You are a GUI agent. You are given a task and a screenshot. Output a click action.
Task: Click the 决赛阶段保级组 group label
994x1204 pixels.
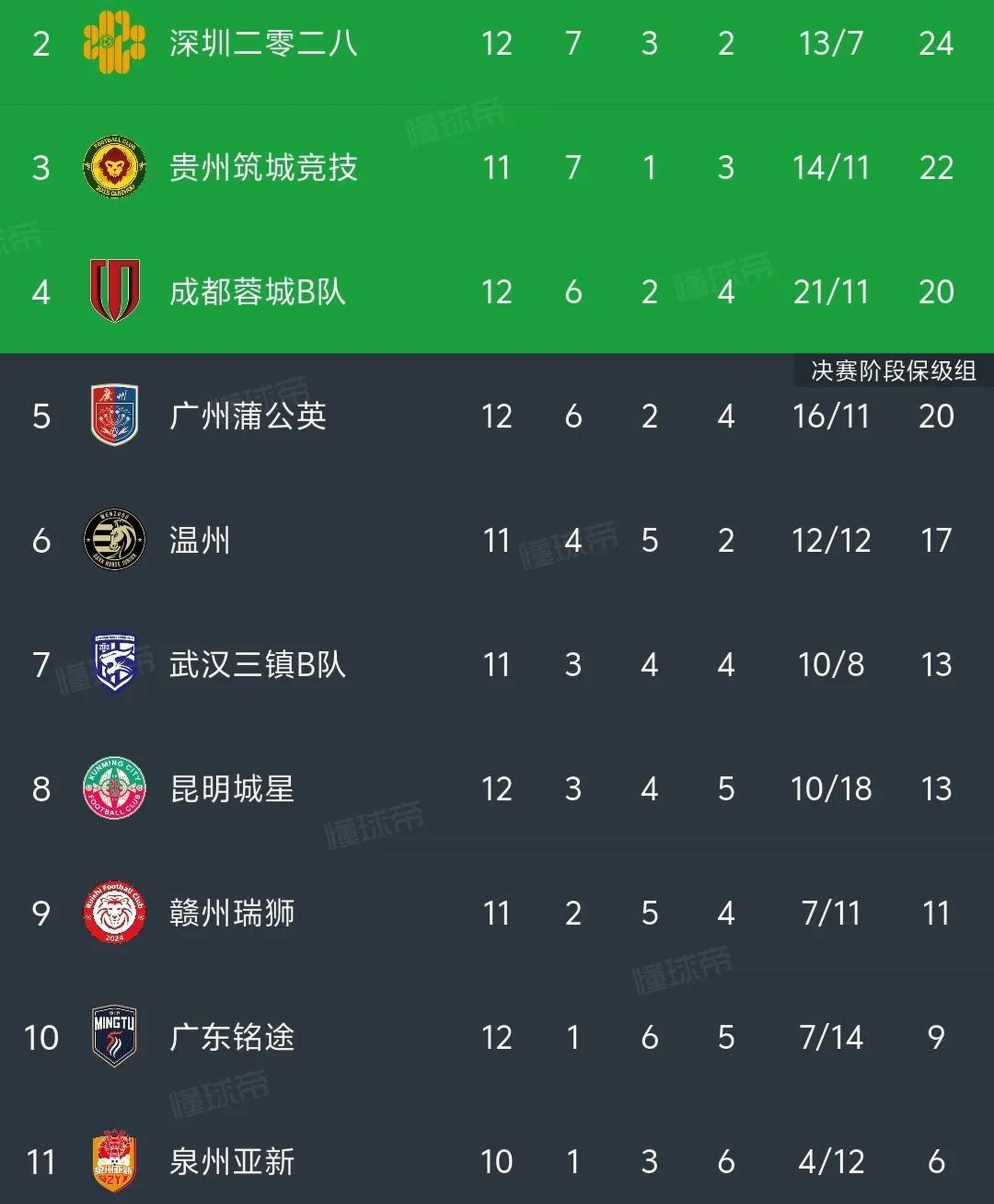click(893, 371)
